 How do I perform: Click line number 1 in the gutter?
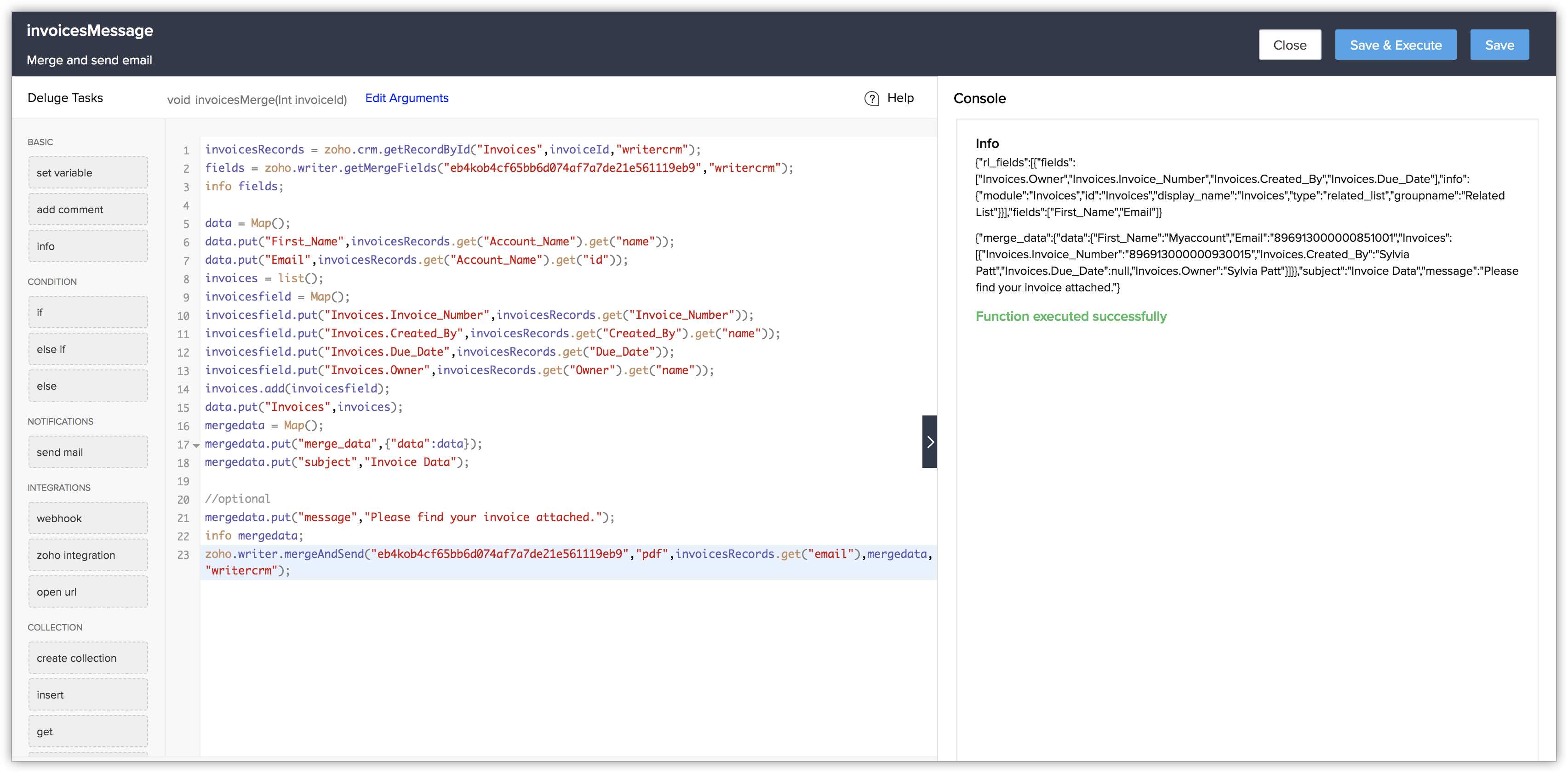pyautogui.click(x=186, y=150)
